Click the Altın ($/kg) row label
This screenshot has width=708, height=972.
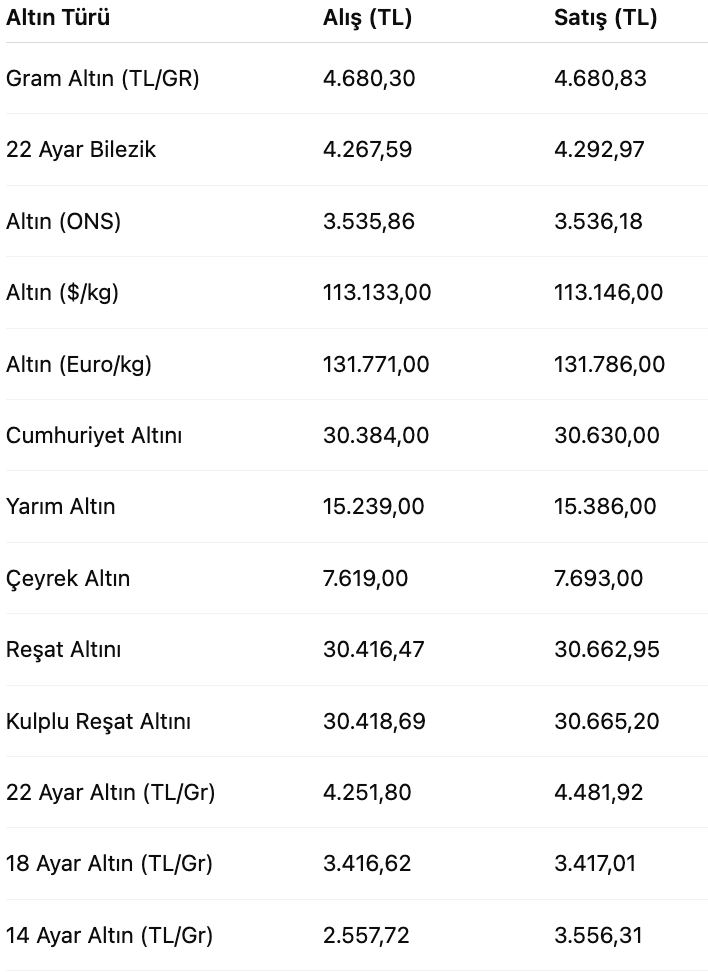[x=62, y=293]
